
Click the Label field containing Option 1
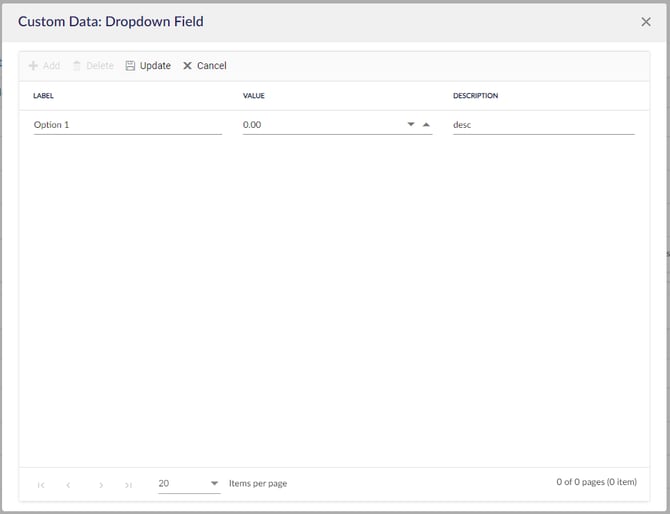127,125
